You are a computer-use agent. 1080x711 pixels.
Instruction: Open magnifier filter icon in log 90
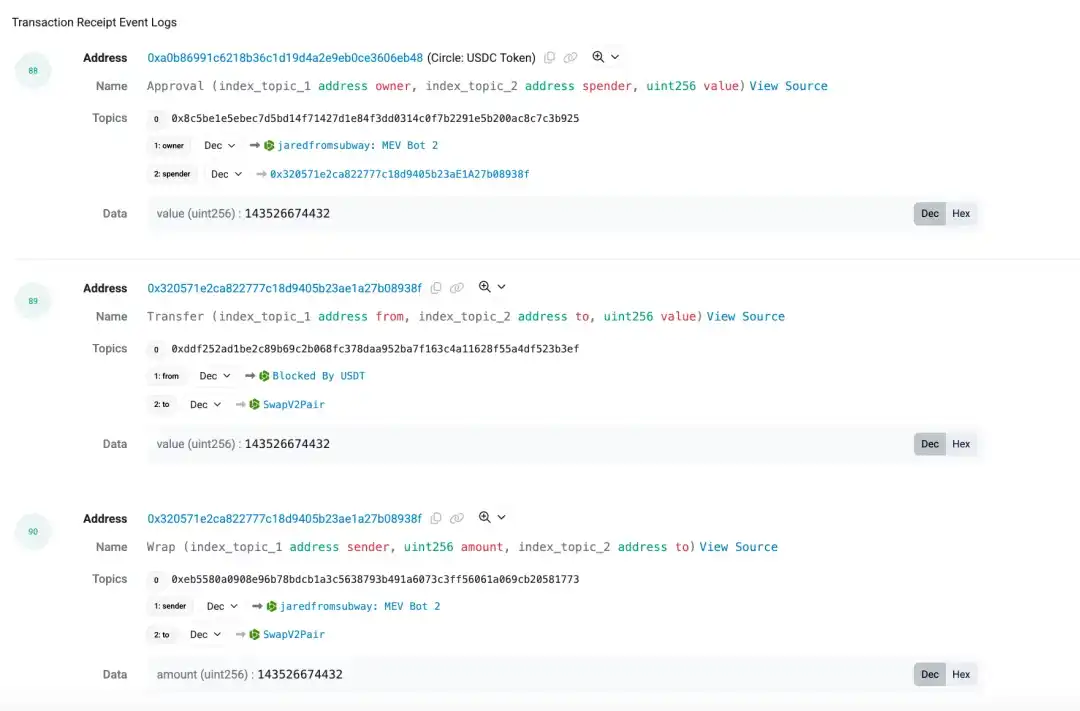(485, 517)
